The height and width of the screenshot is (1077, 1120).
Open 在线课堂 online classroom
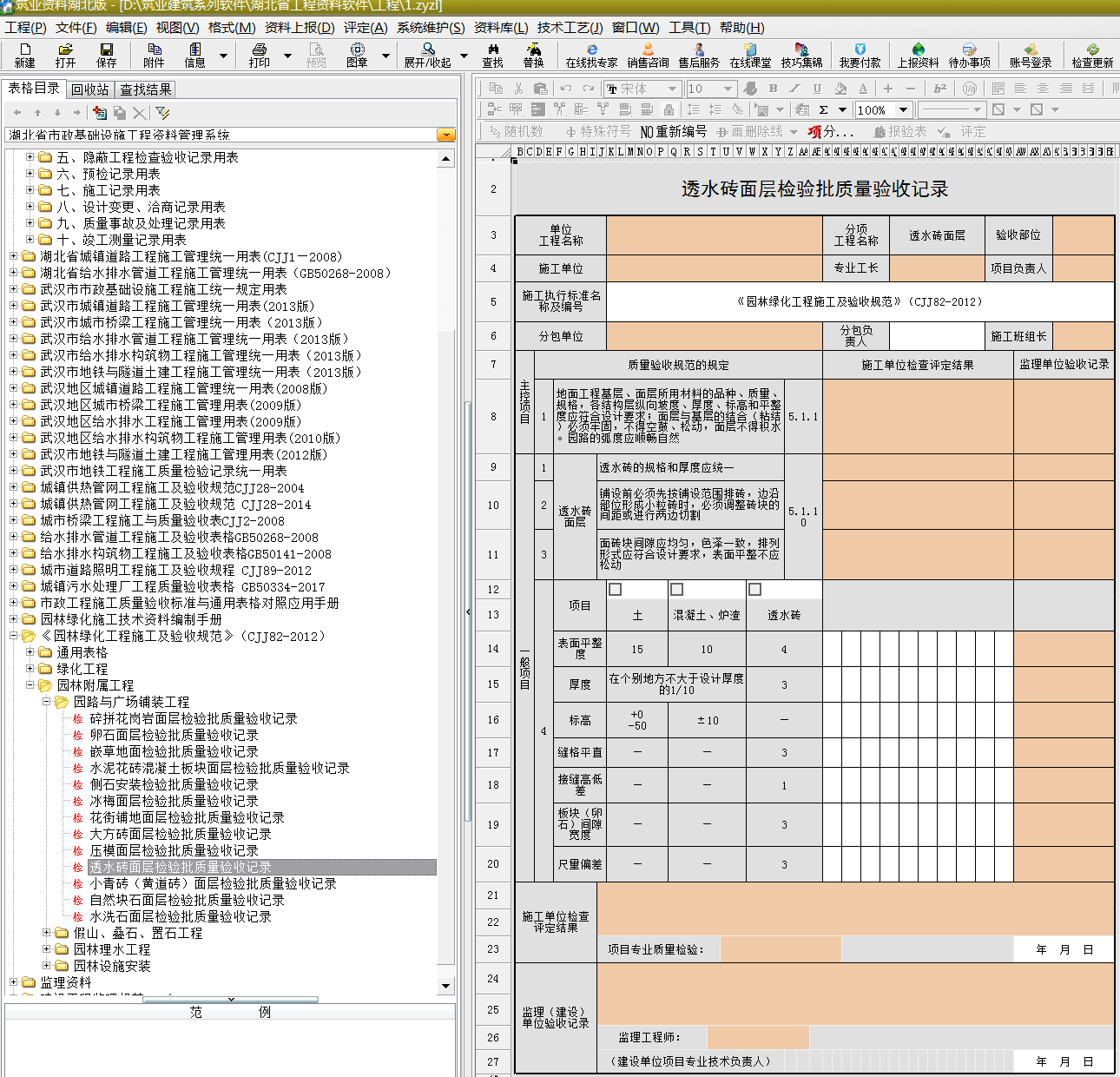coord(750,55)
